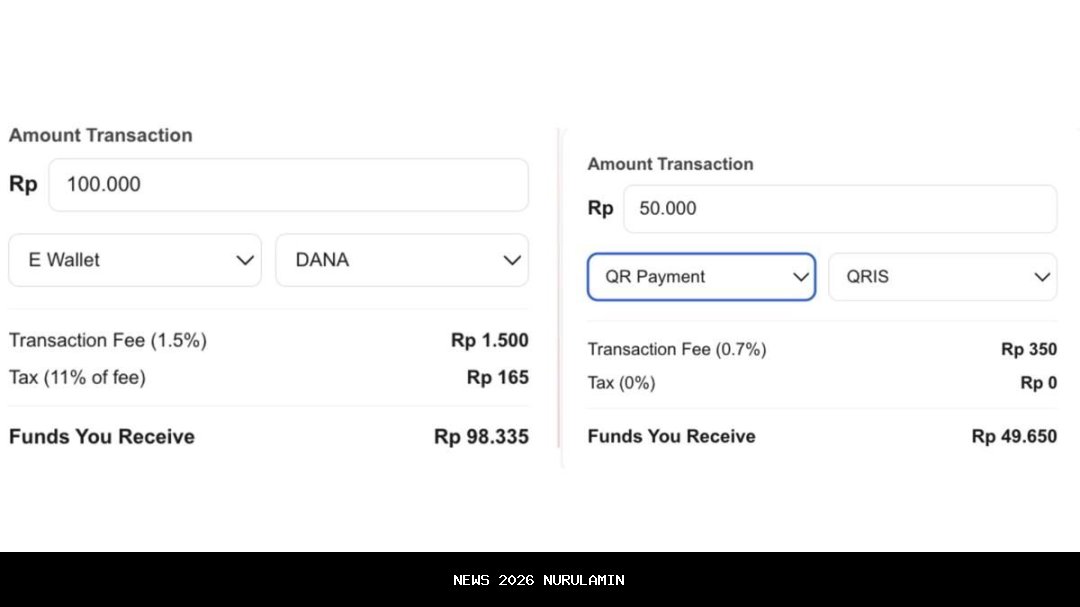
Task: Click the Rp 98.335 funds received amount
Action: [481, 437]
